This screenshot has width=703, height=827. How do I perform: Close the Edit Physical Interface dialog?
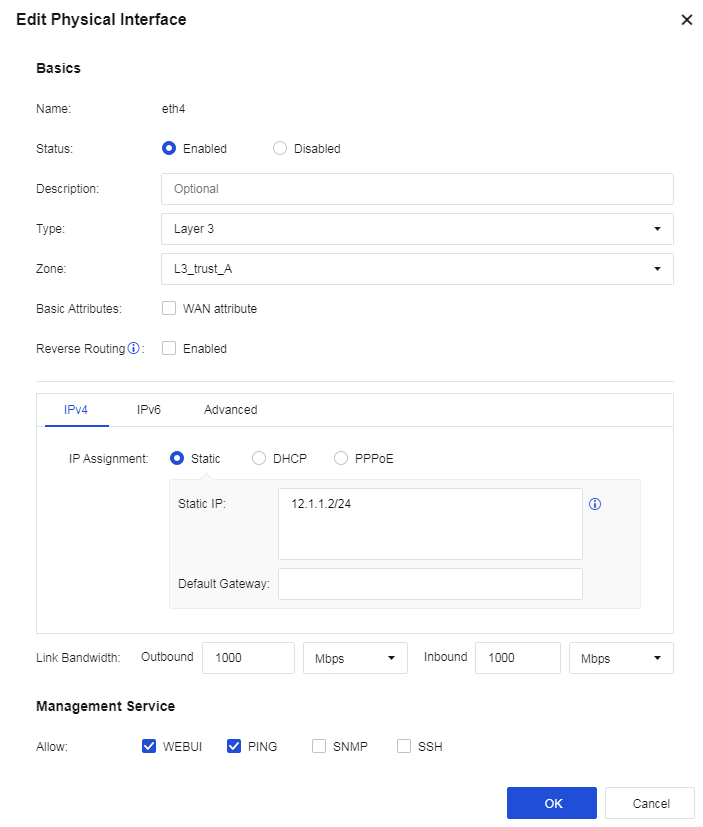pos(686,20)
